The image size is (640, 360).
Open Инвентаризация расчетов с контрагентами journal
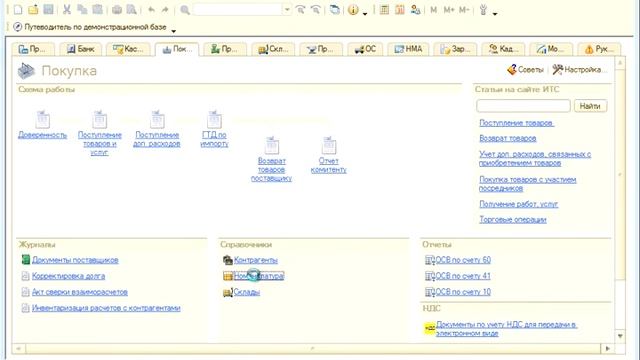(x=106, y=308)
